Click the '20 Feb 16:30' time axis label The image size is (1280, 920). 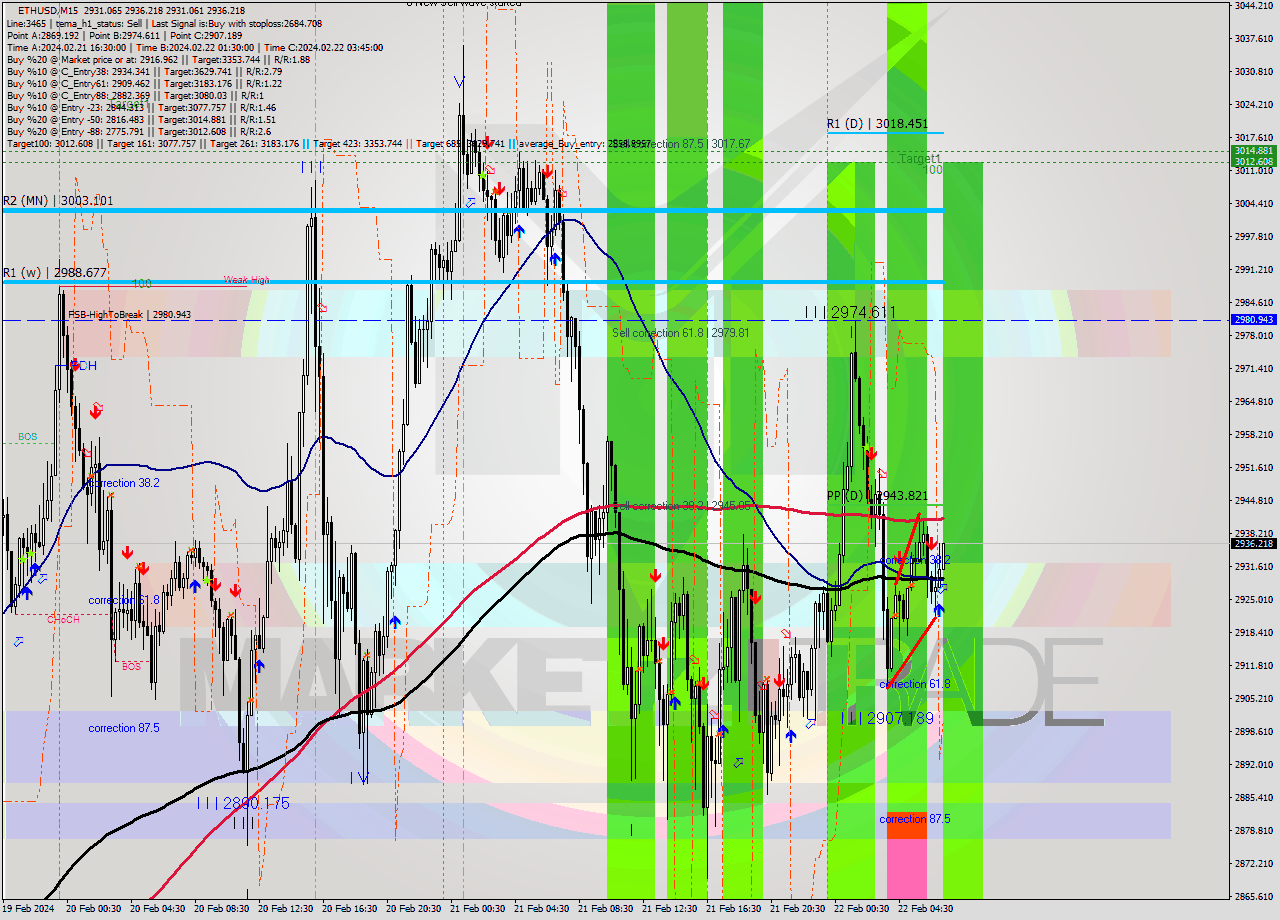[x=349, y=909]
